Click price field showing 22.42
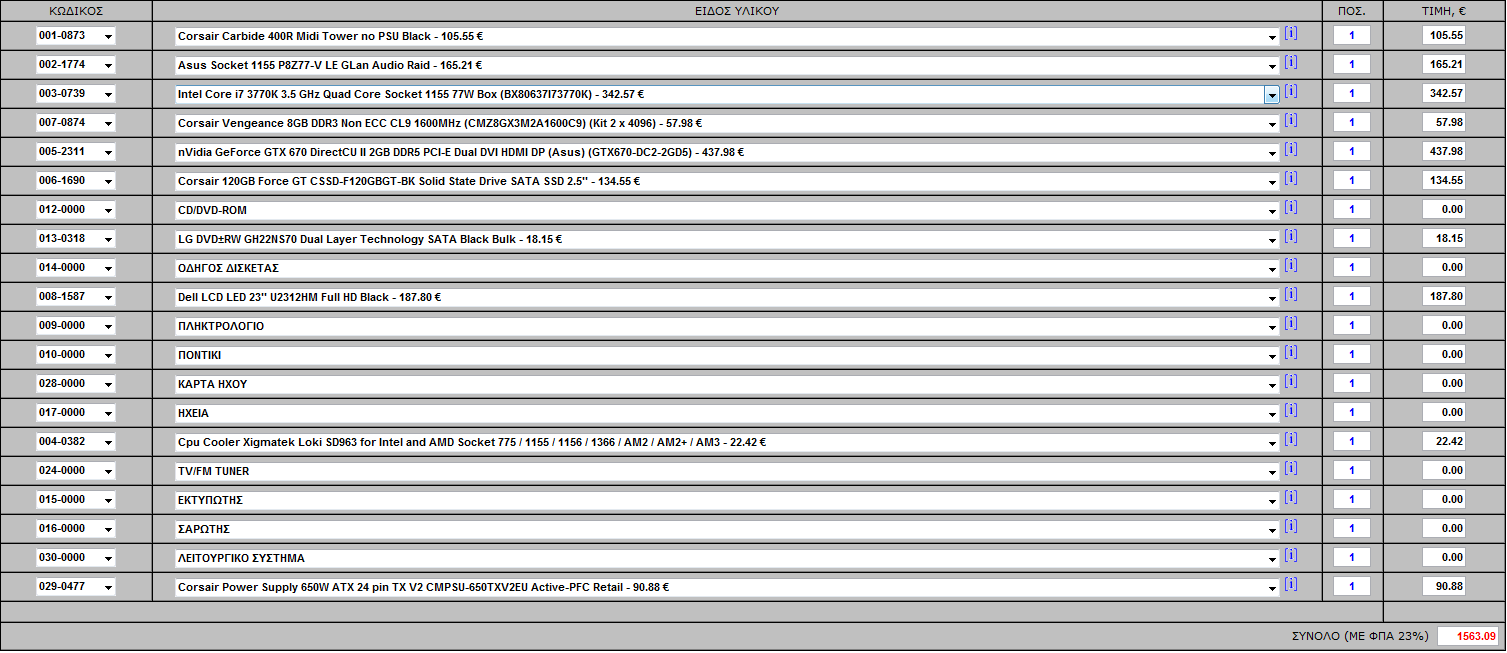Screen dimensions: 1507x653 [1444, 442]
